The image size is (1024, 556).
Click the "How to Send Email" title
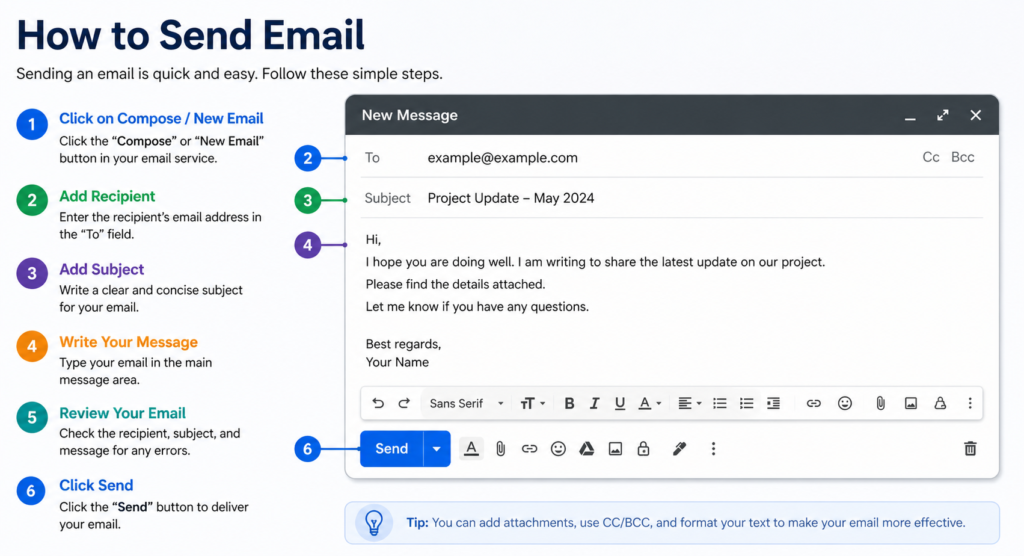pos(190,35)
